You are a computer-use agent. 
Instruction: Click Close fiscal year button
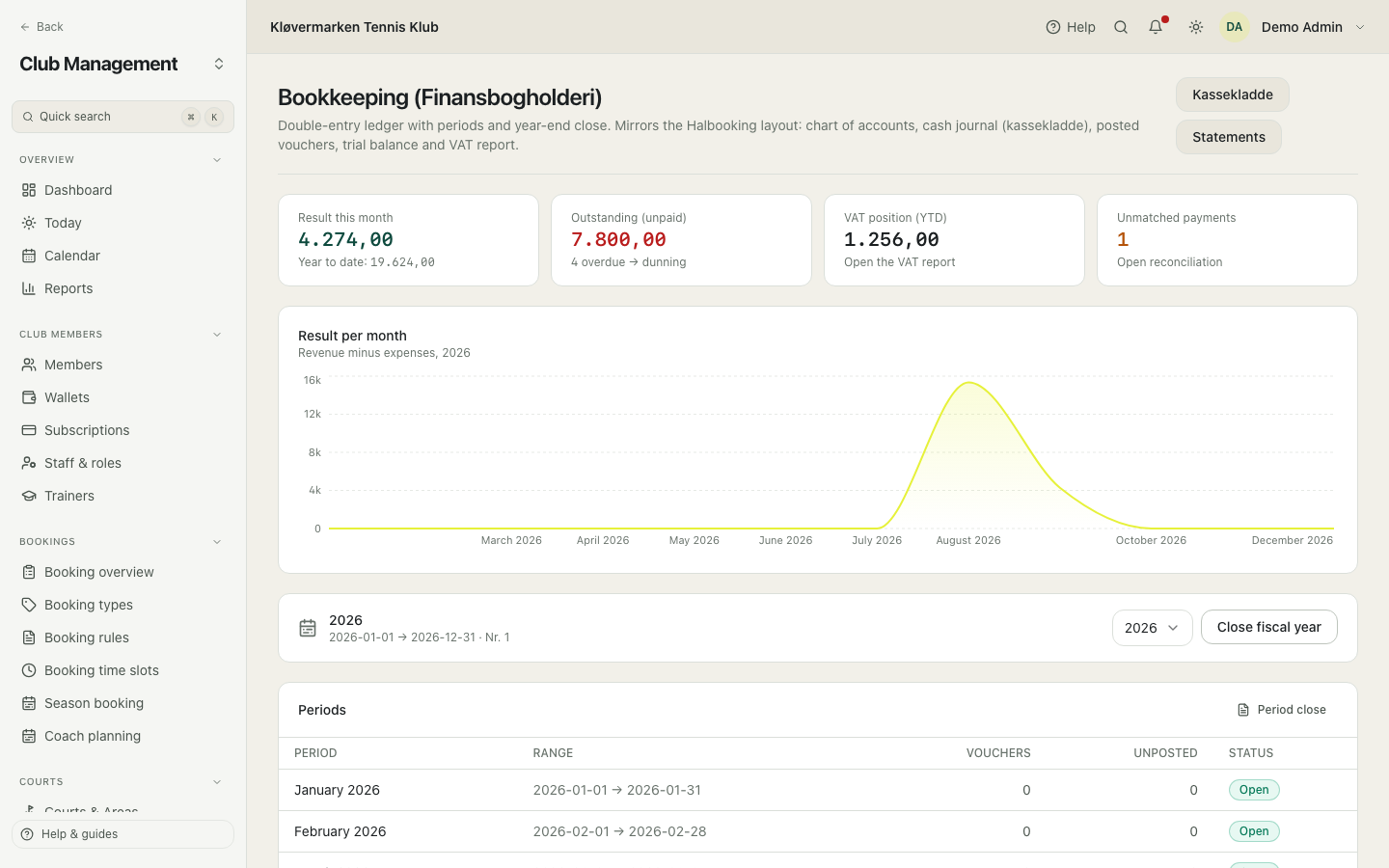click(1269, 627)
